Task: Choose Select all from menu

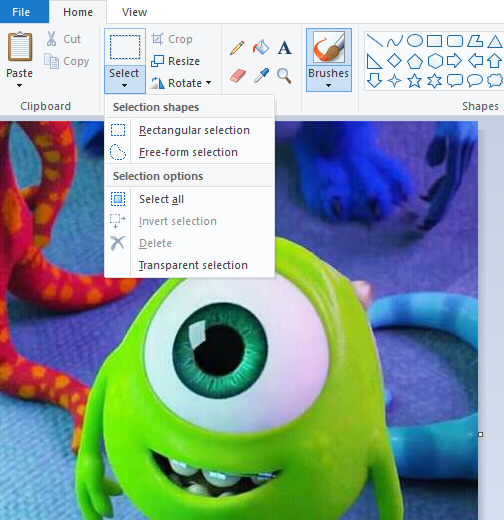Action: 189,199
